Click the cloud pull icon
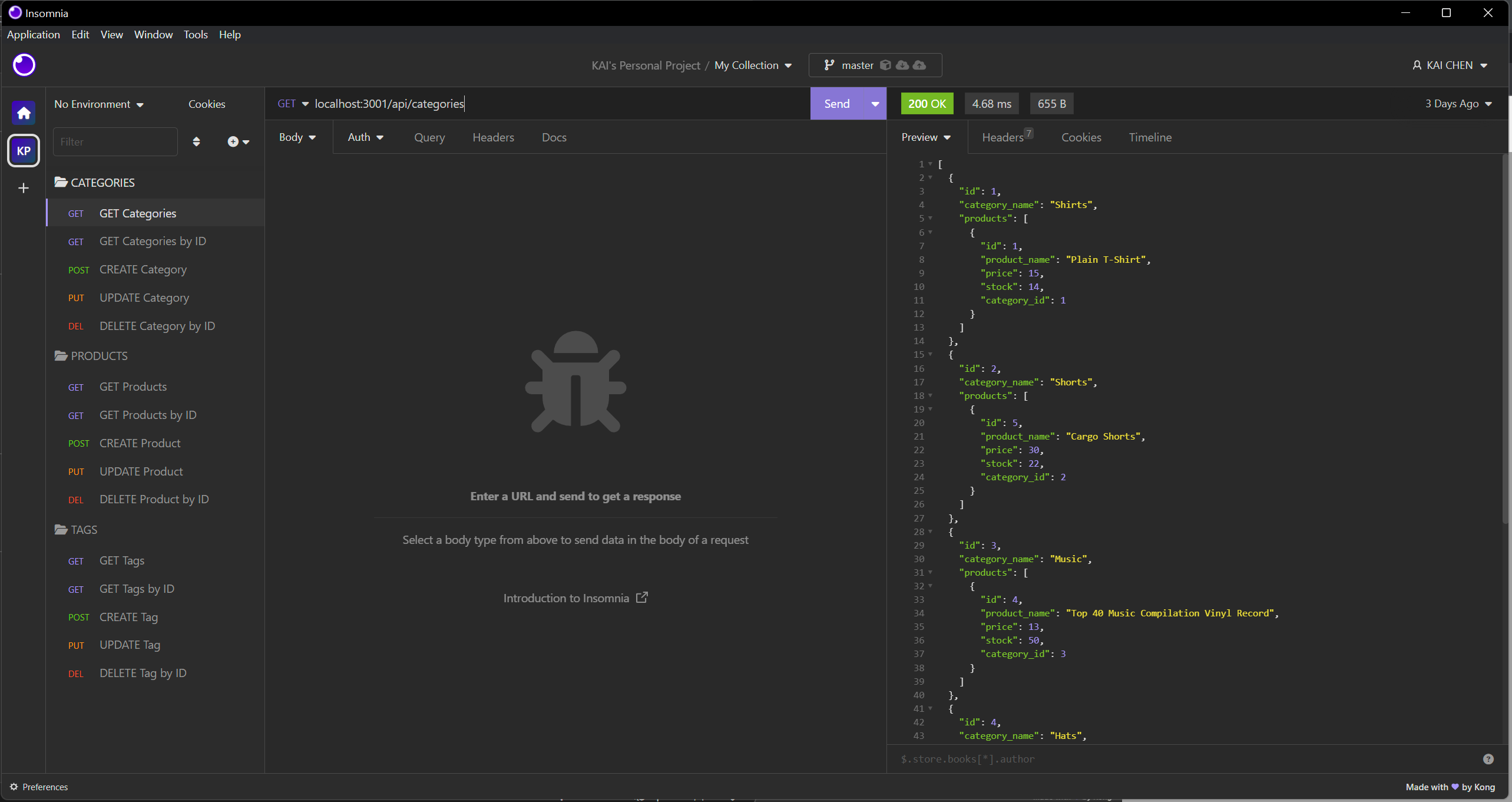 (902, 65)
